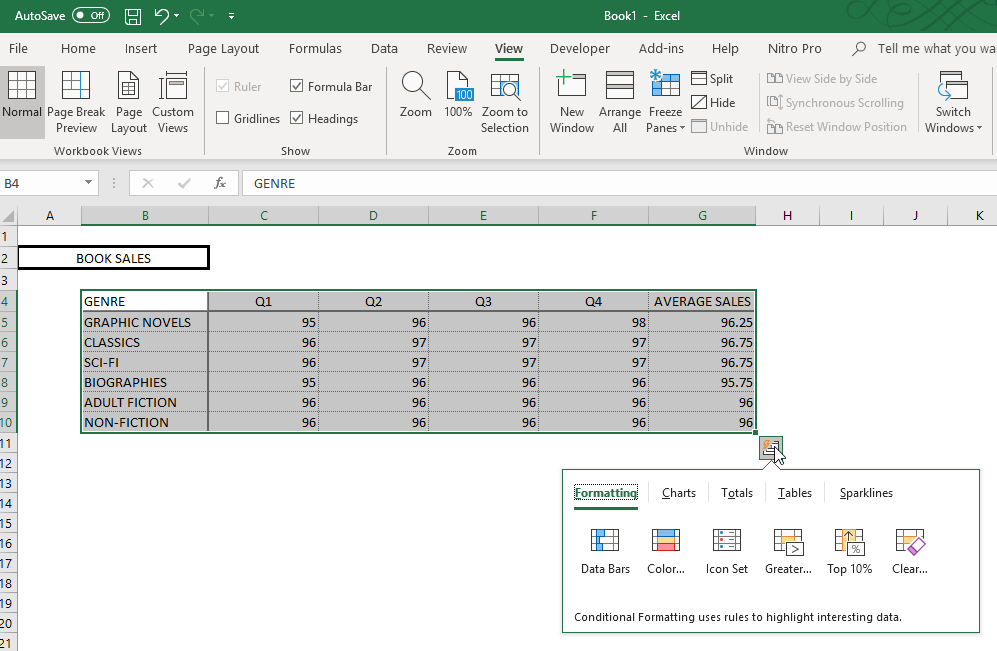Click the BIOGRAPHIES cell
This screenshot has width=997, height=651.
click(145, 382)
